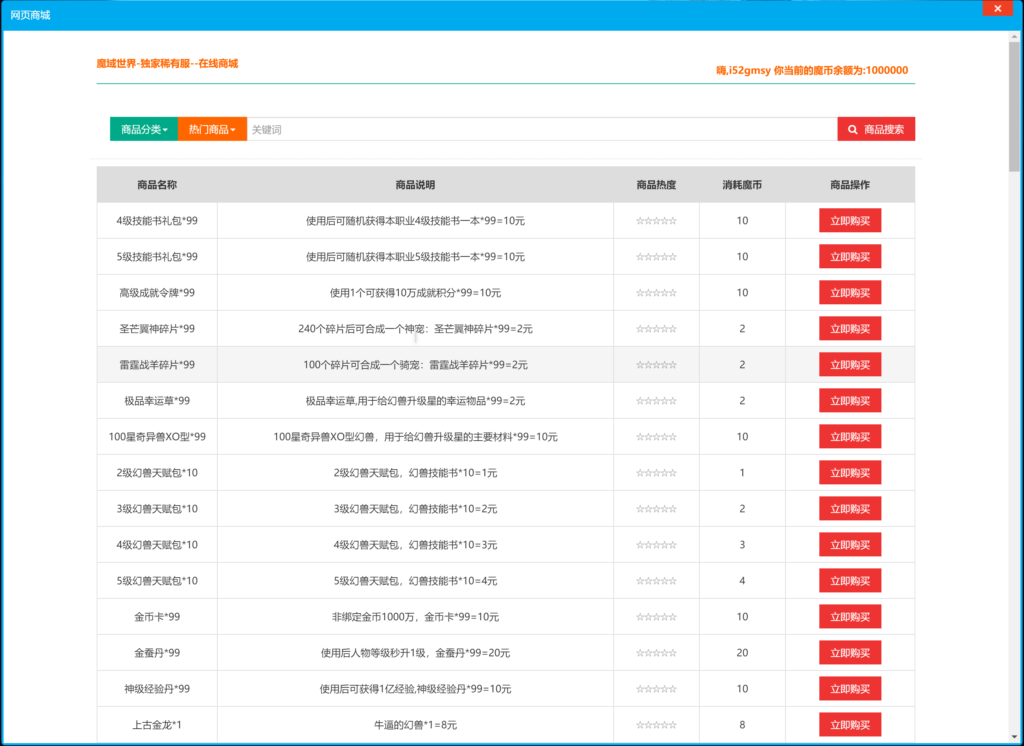
Task: Click the 商品热度 column header
Action: (x=656, y=185)
